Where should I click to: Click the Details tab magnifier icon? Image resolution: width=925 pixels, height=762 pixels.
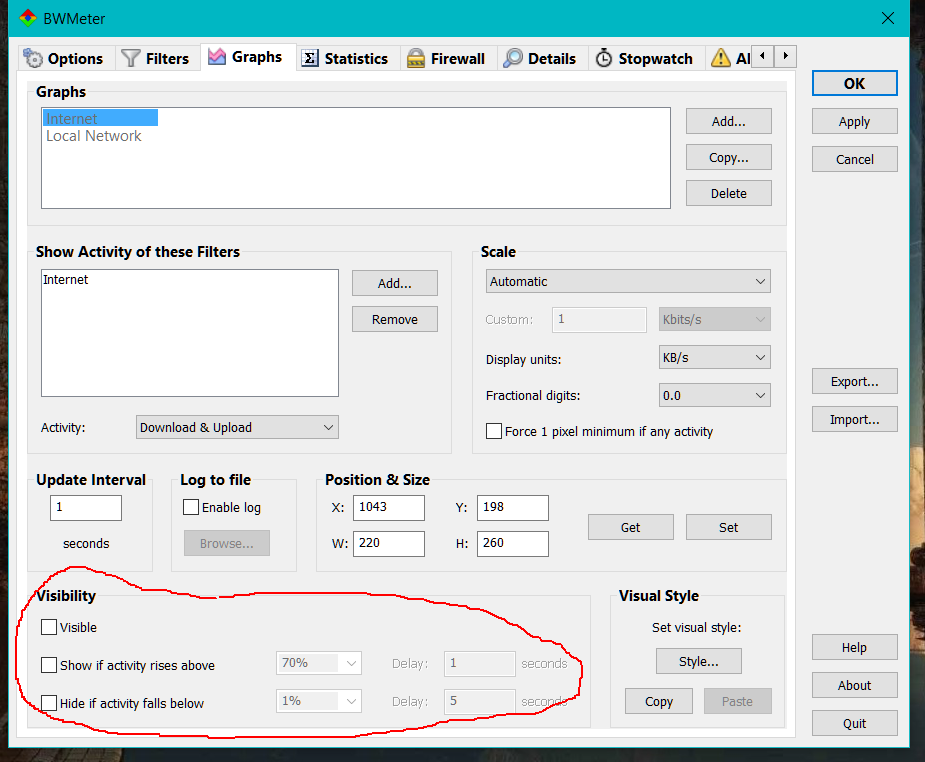(513, 58)
